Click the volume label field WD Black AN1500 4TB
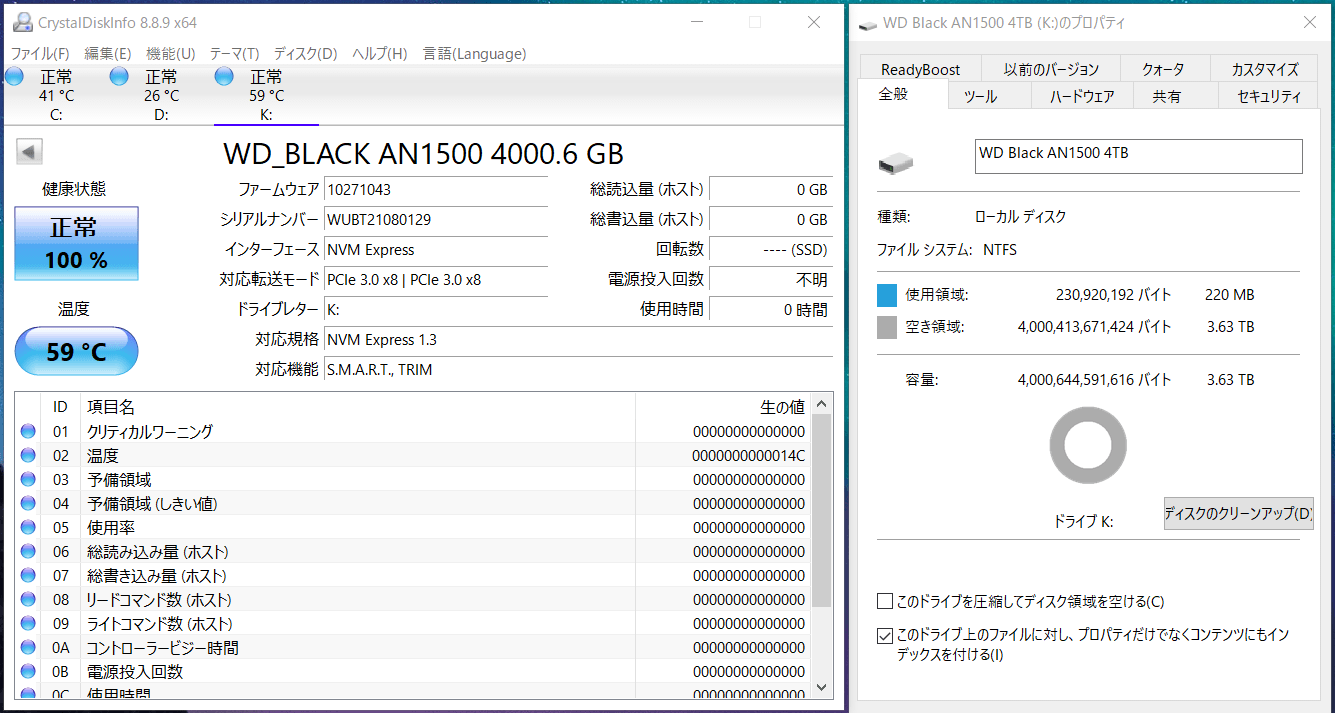This screenshot has height=713, width=1335. [x=1138, y=156]
